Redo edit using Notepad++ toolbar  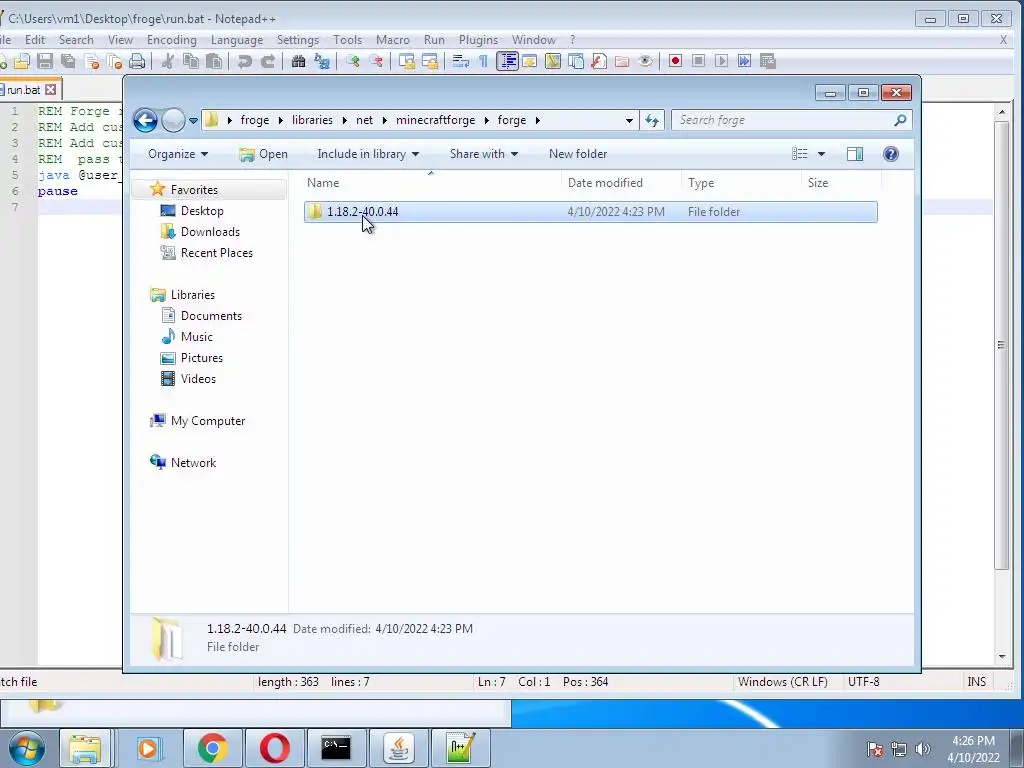point(268,61)
